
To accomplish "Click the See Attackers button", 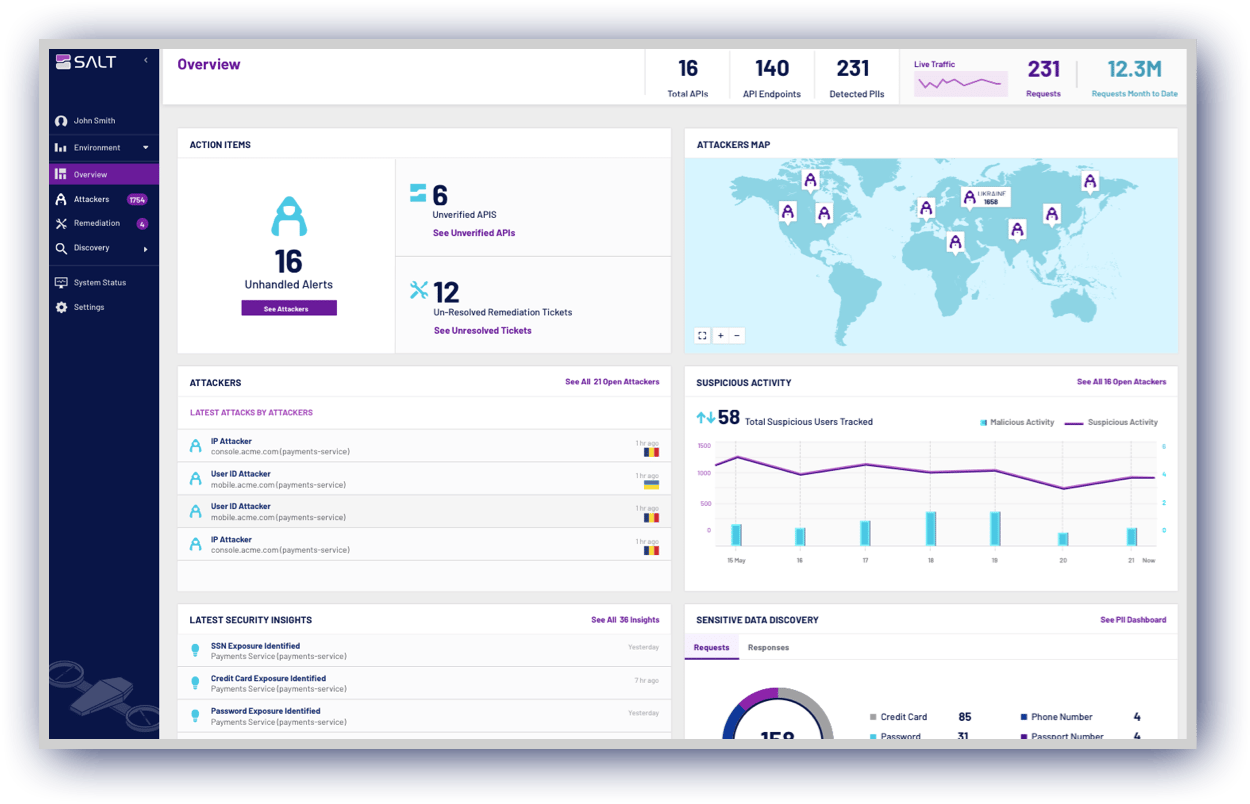I will tap(289, 308).
